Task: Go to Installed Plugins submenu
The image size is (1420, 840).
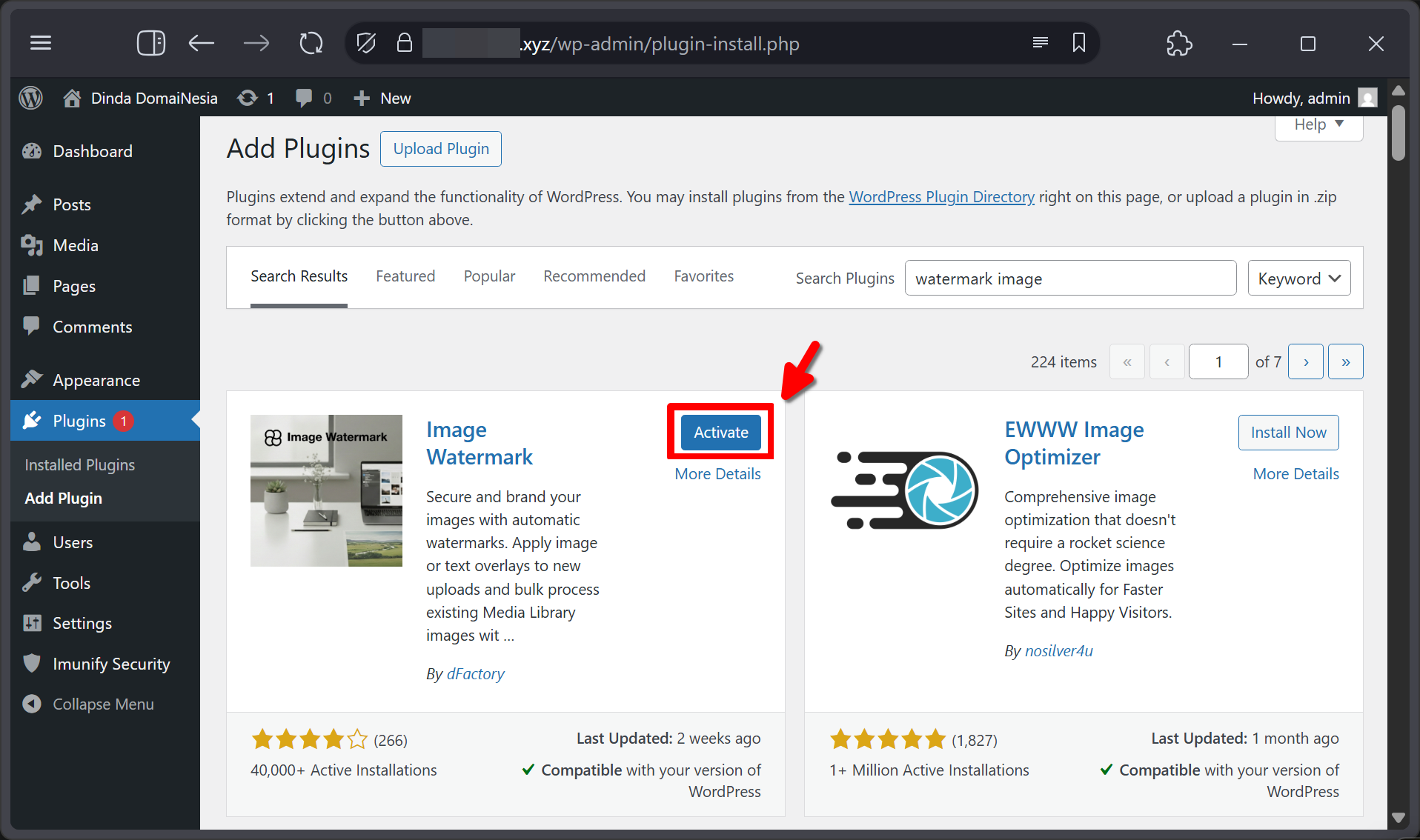Action: point(80,464)
